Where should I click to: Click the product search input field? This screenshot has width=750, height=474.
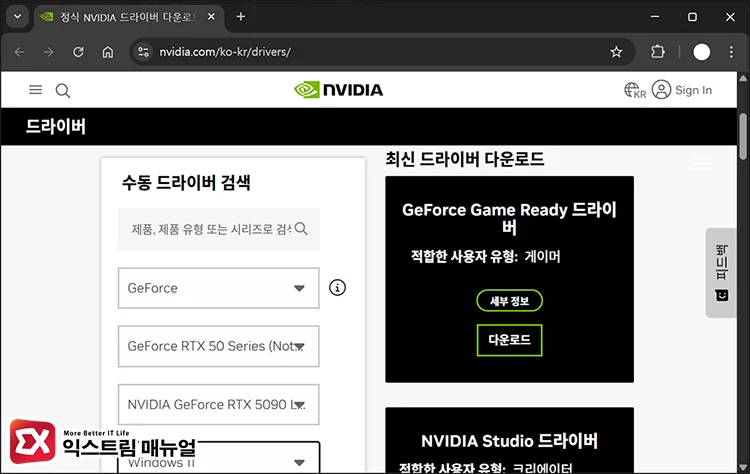pos(219,229)
